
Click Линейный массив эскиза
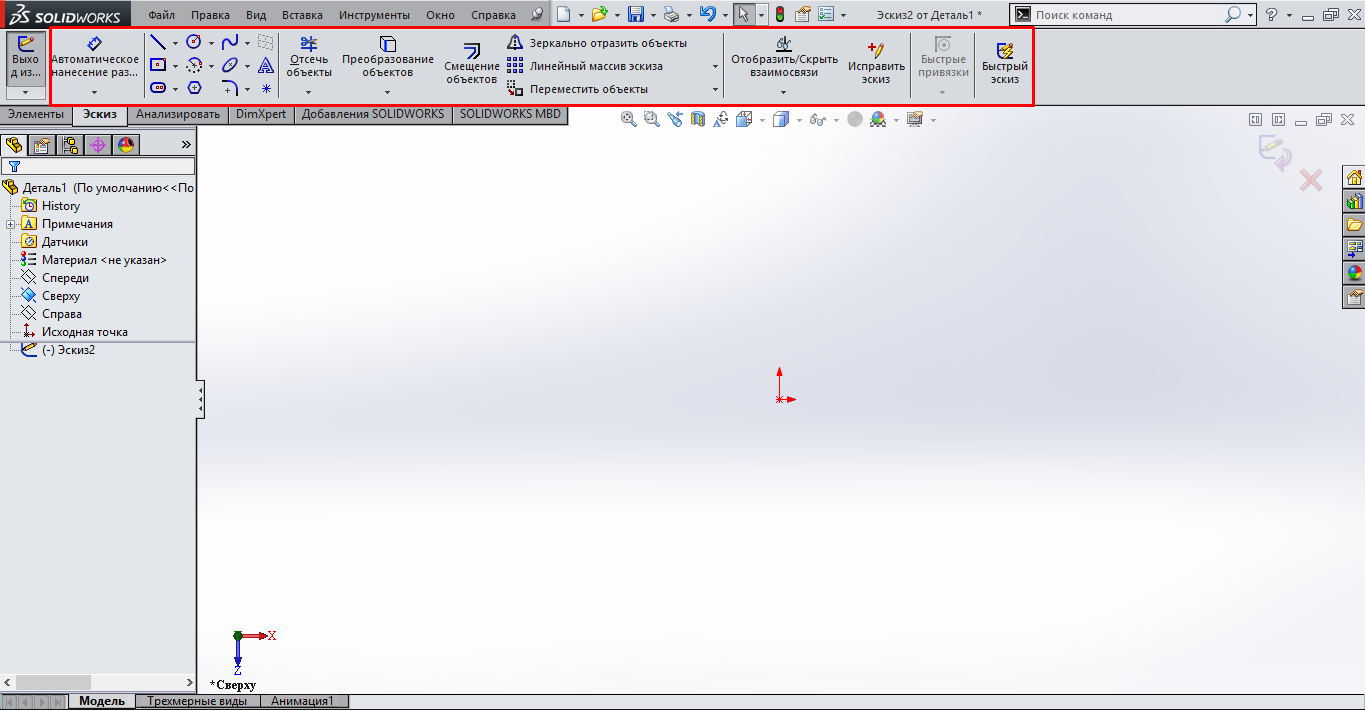pos(585,66)
